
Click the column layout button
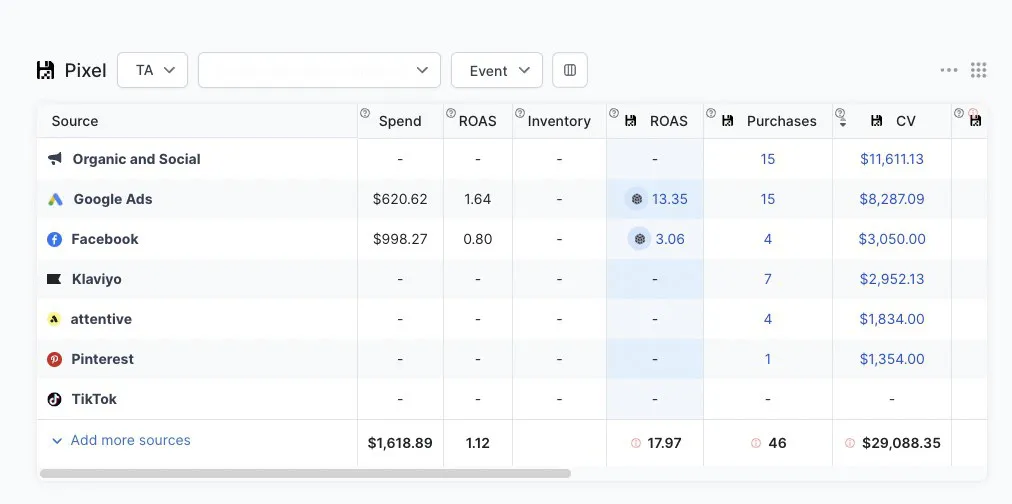point(570,70)
